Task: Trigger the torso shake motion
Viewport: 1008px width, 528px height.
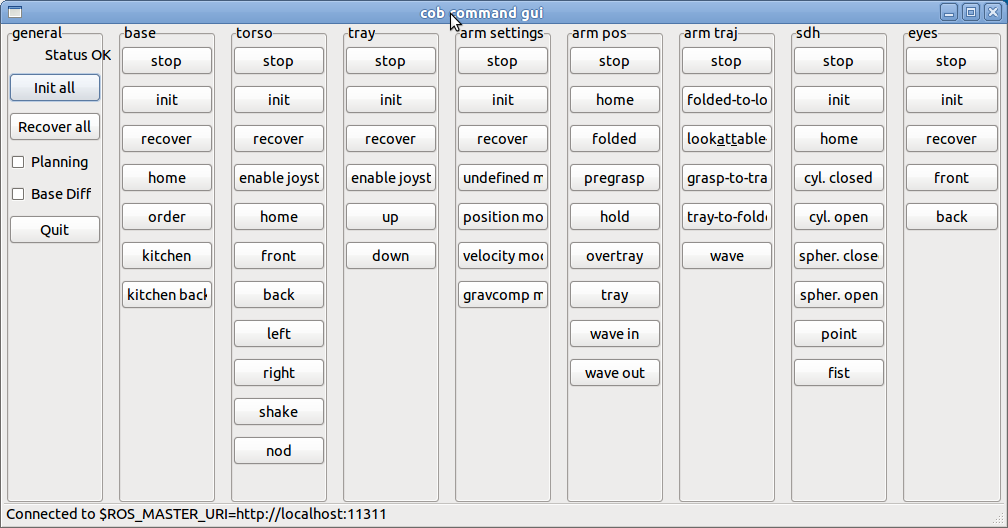Action: (x=279, y=412)
